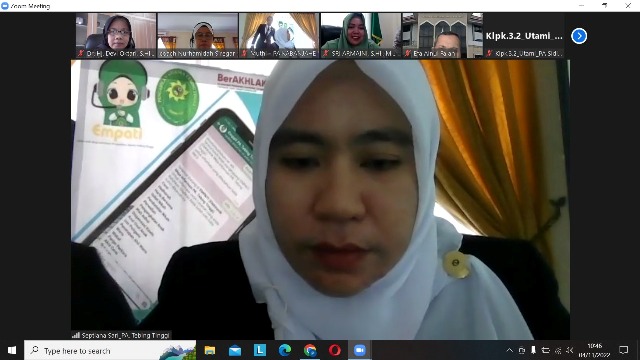Open Google Chrome from the taskbar

(310, 350)
